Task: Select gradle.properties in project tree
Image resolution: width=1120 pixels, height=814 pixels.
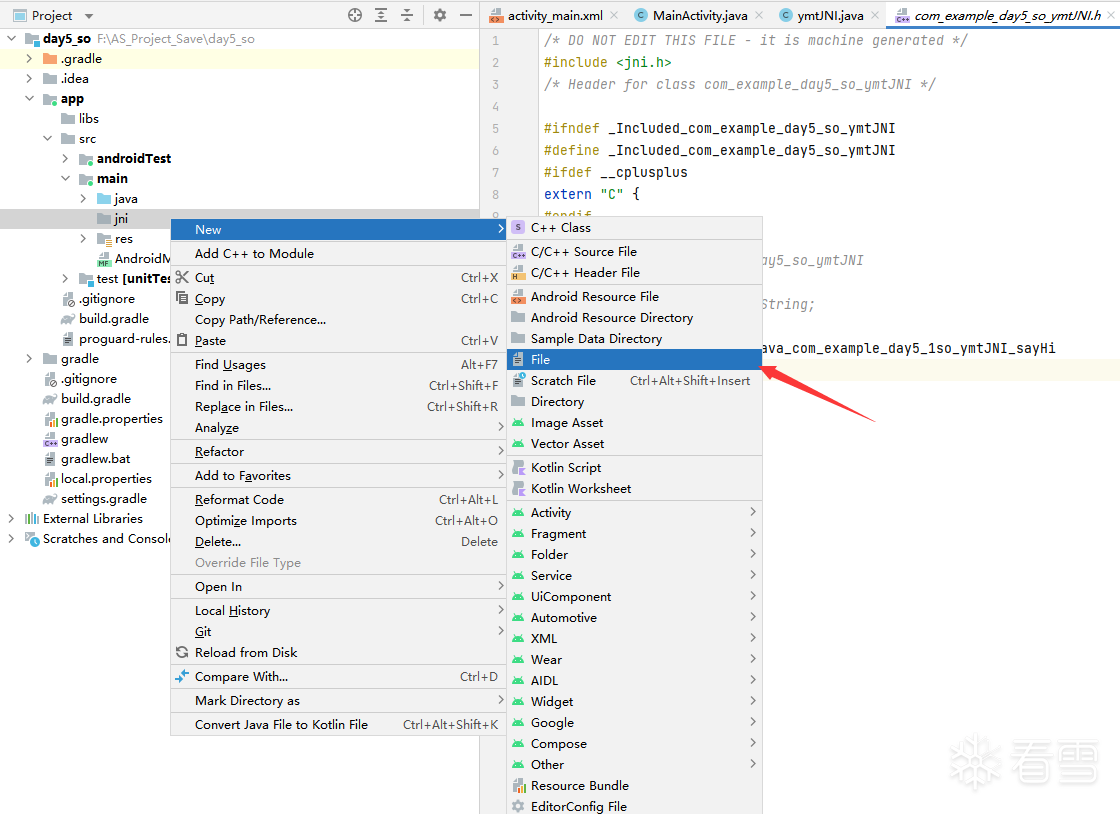Action: click(111, 418)
